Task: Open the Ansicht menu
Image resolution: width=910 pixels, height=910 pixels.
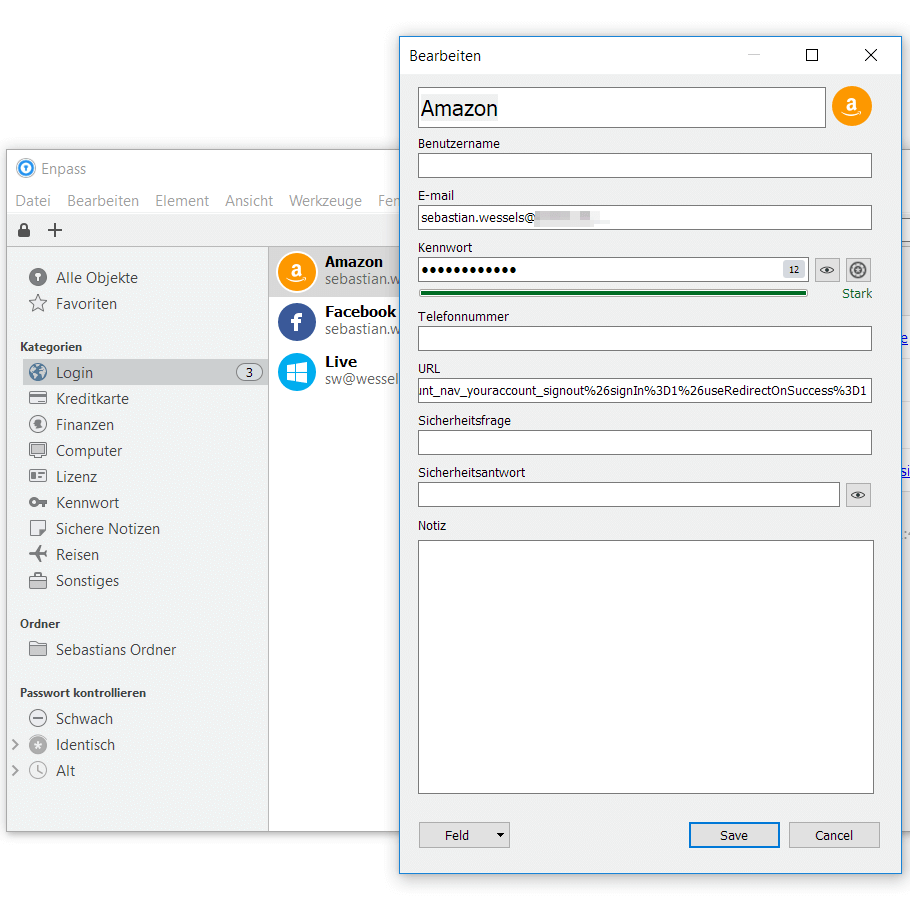Action: click(249, 201)
